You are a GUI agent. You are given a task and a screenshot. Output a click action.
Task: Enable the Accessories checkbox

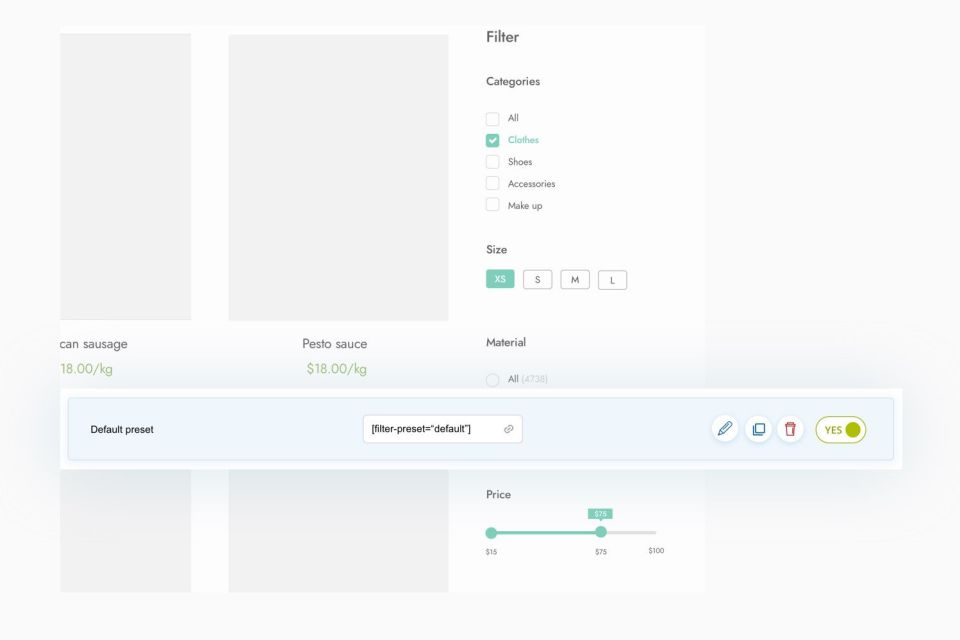pos(492,184)
